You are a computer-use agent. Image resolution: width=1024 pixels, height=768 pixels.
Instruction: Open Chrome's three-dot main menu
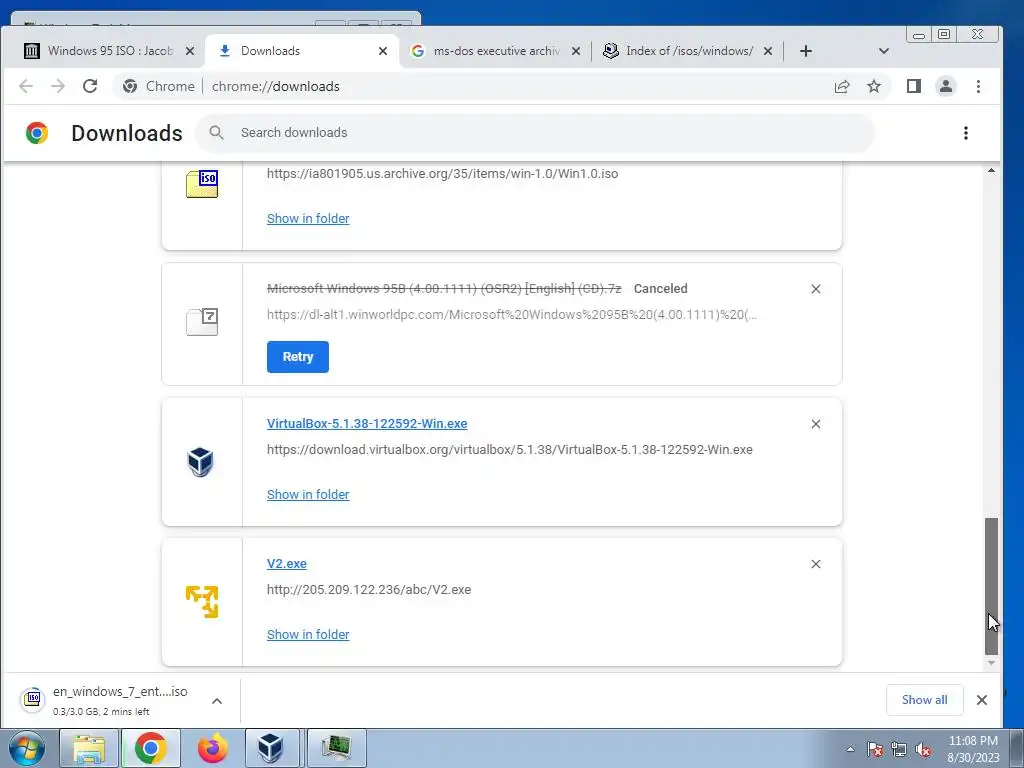pyautogui.click(x=978, y=86)
